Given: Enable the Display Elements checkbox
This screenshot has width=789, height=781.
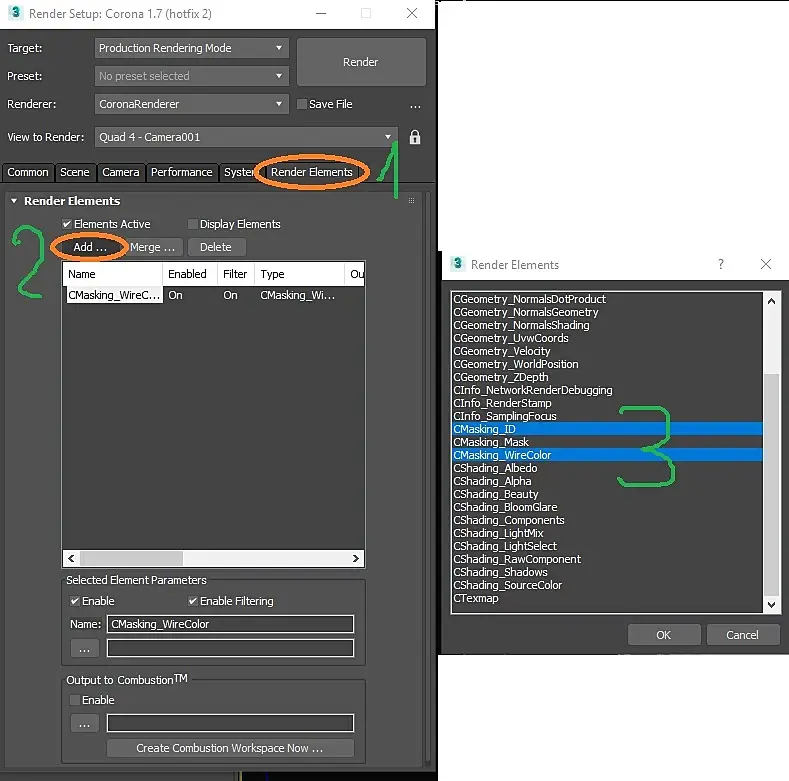Looking at the screenshot, I should 192,224.
